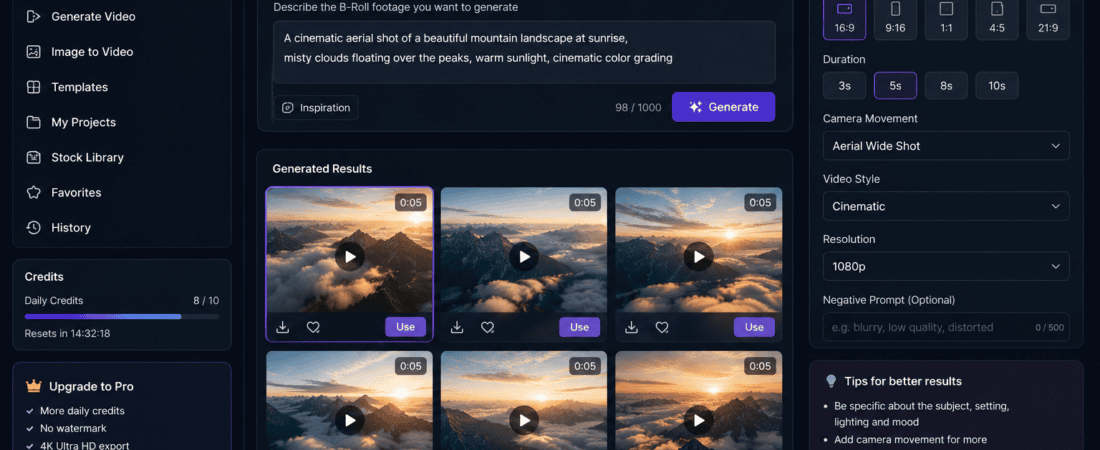This screenshot has height=450, width=1100.
Task: Click the Tips lightbulb icon
Action: point(831,381)
